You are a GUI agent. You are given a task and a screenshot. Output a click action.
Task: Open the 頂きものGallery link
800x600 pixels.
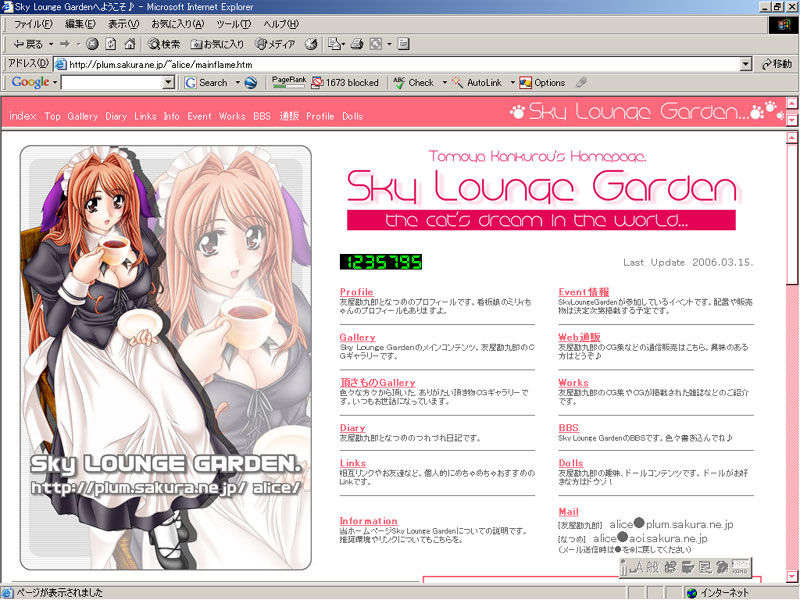click(x=378, y=383)
